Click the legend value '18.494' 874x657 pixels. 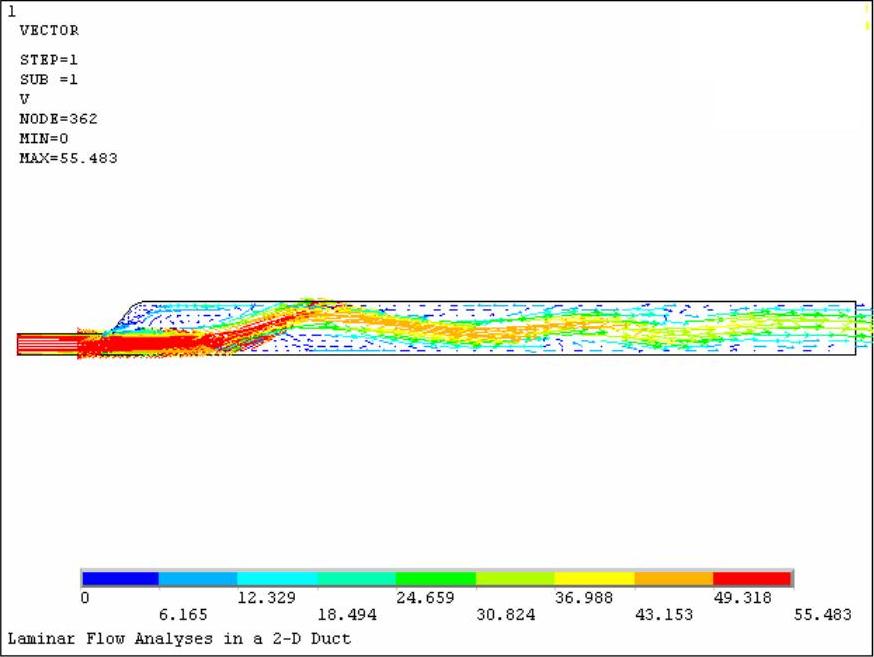tap(347, 615)
